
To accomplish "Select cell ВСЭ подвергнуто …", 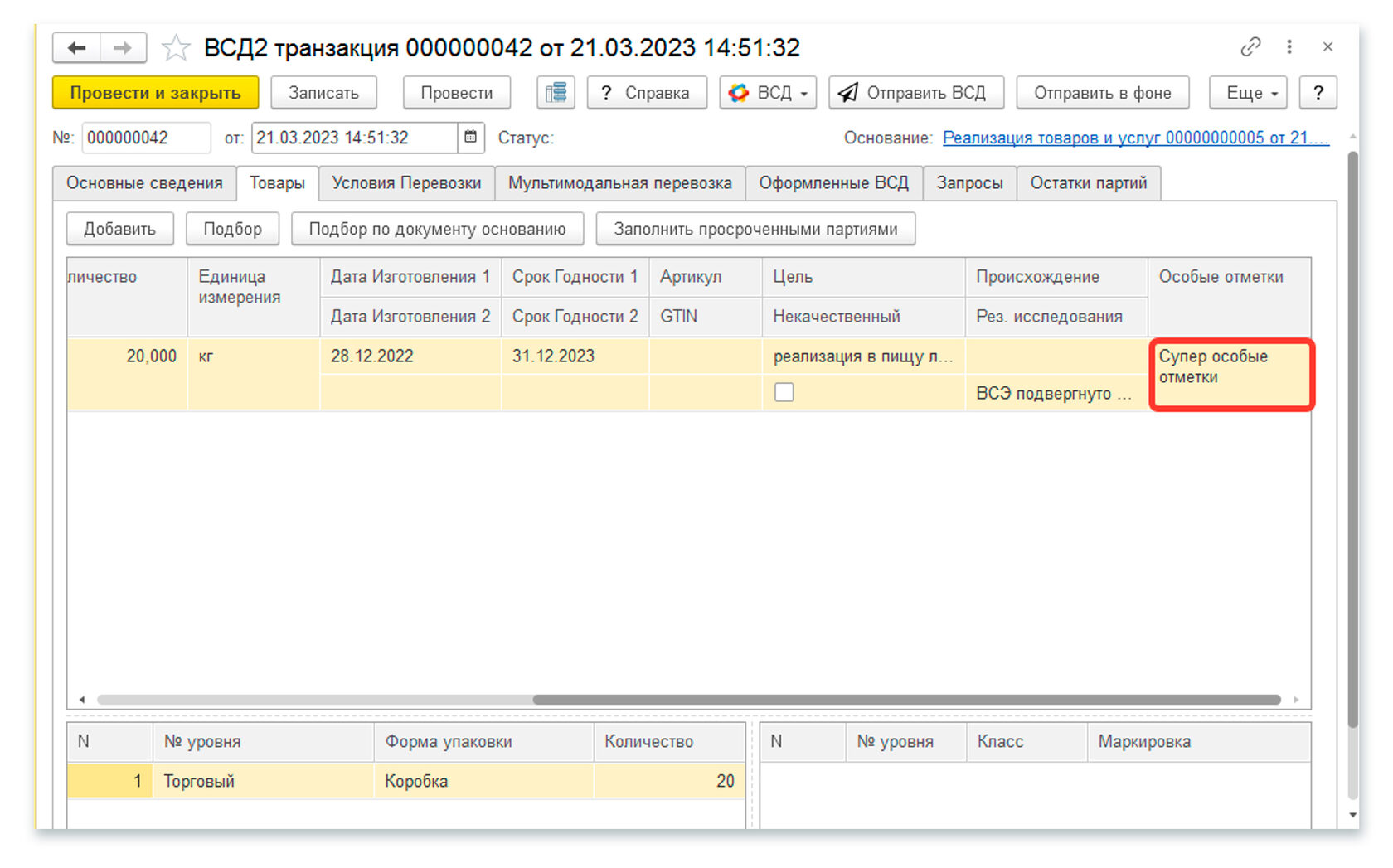I will (1056, 393).
